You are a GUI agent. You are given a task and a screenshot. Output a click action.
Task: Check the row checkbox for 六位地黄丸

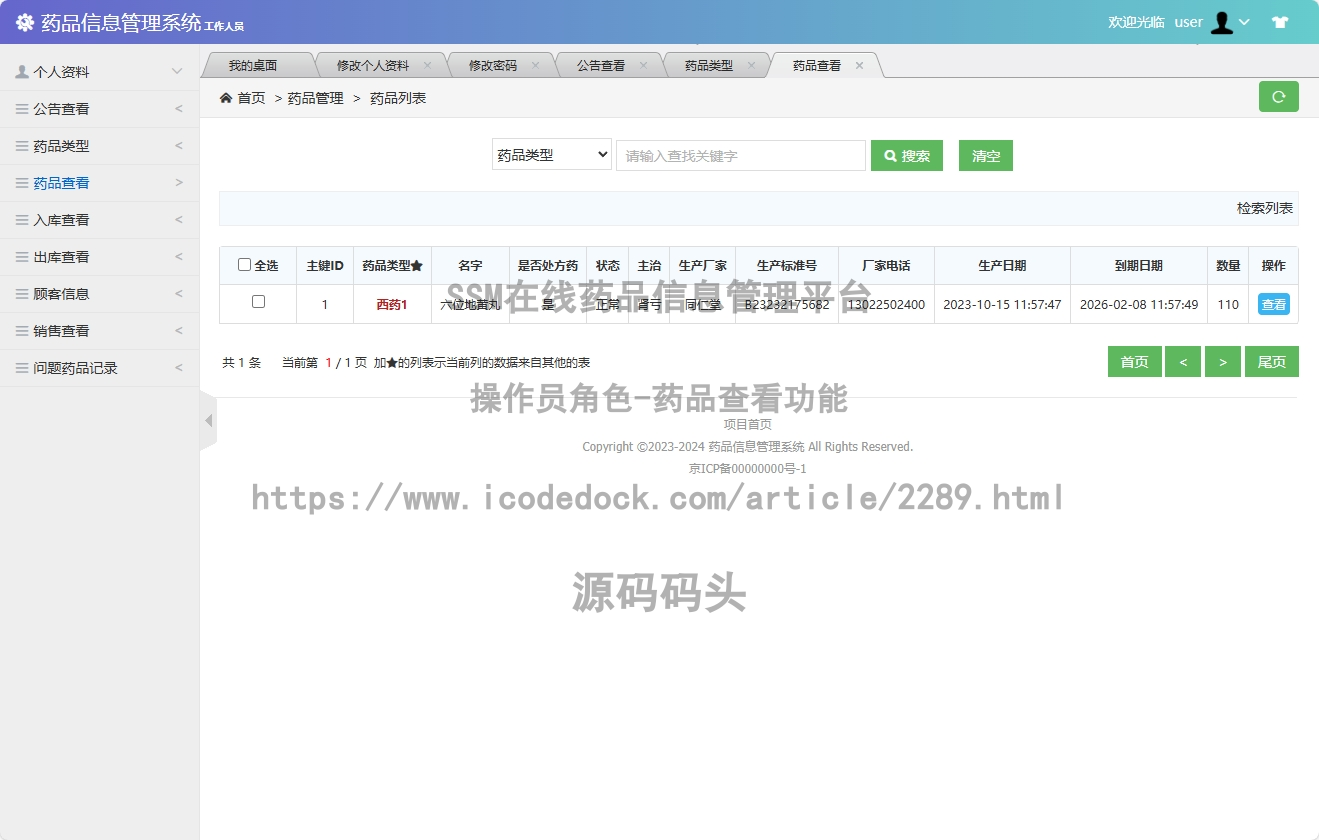[258, 302]
